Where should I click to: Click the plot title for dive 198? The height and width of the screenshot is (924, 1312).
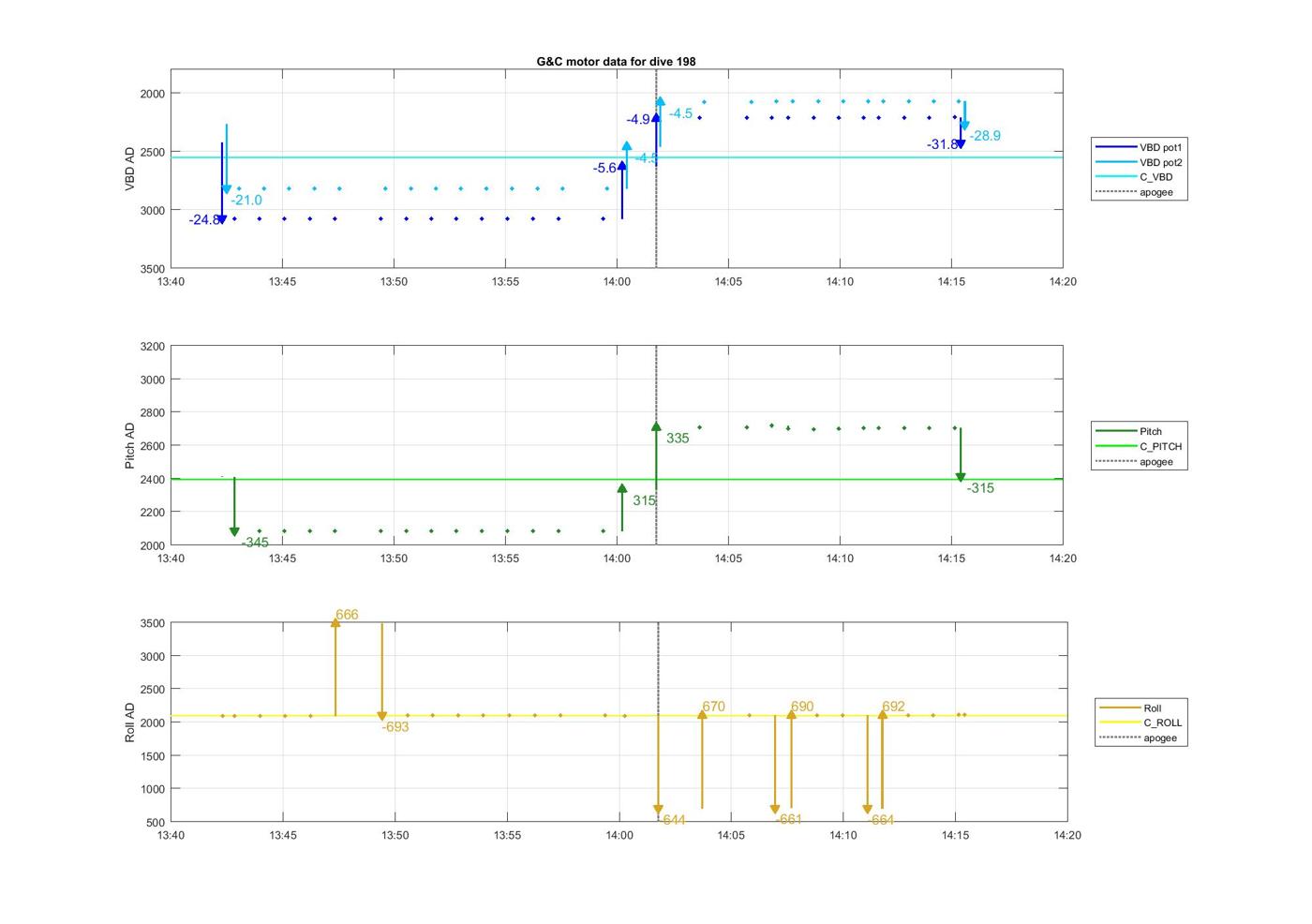[x=616, y=61]
